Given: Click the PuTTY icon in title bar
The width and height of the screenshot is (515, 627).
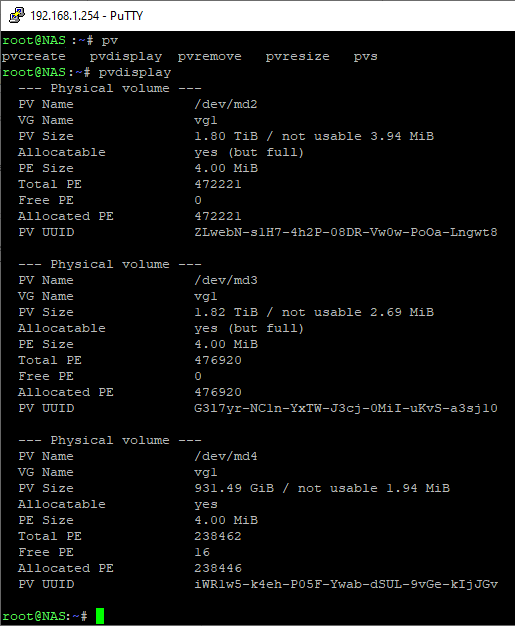Looking at the screenshot, I should (17, 15).
